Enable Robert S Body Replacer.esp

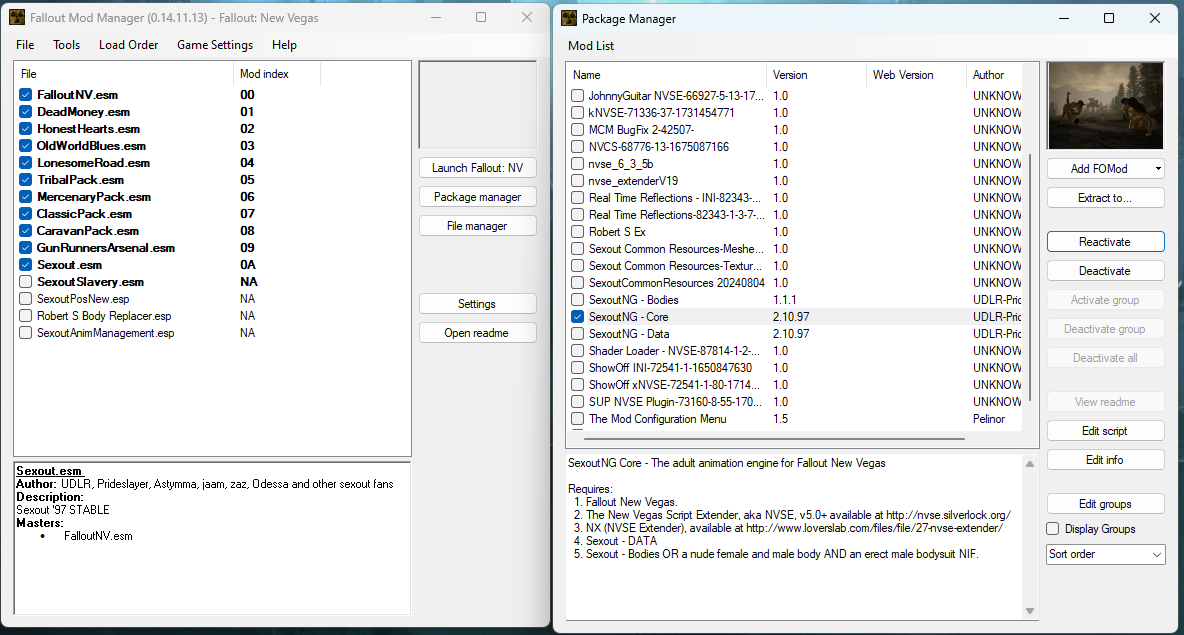[26, 316]
